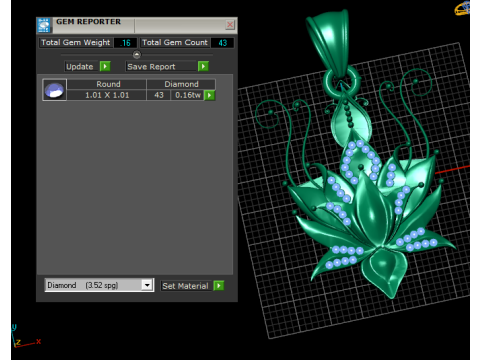The image size is (480, 360).
Task: Click the Diamond material header cell
Action: point(181,84)
